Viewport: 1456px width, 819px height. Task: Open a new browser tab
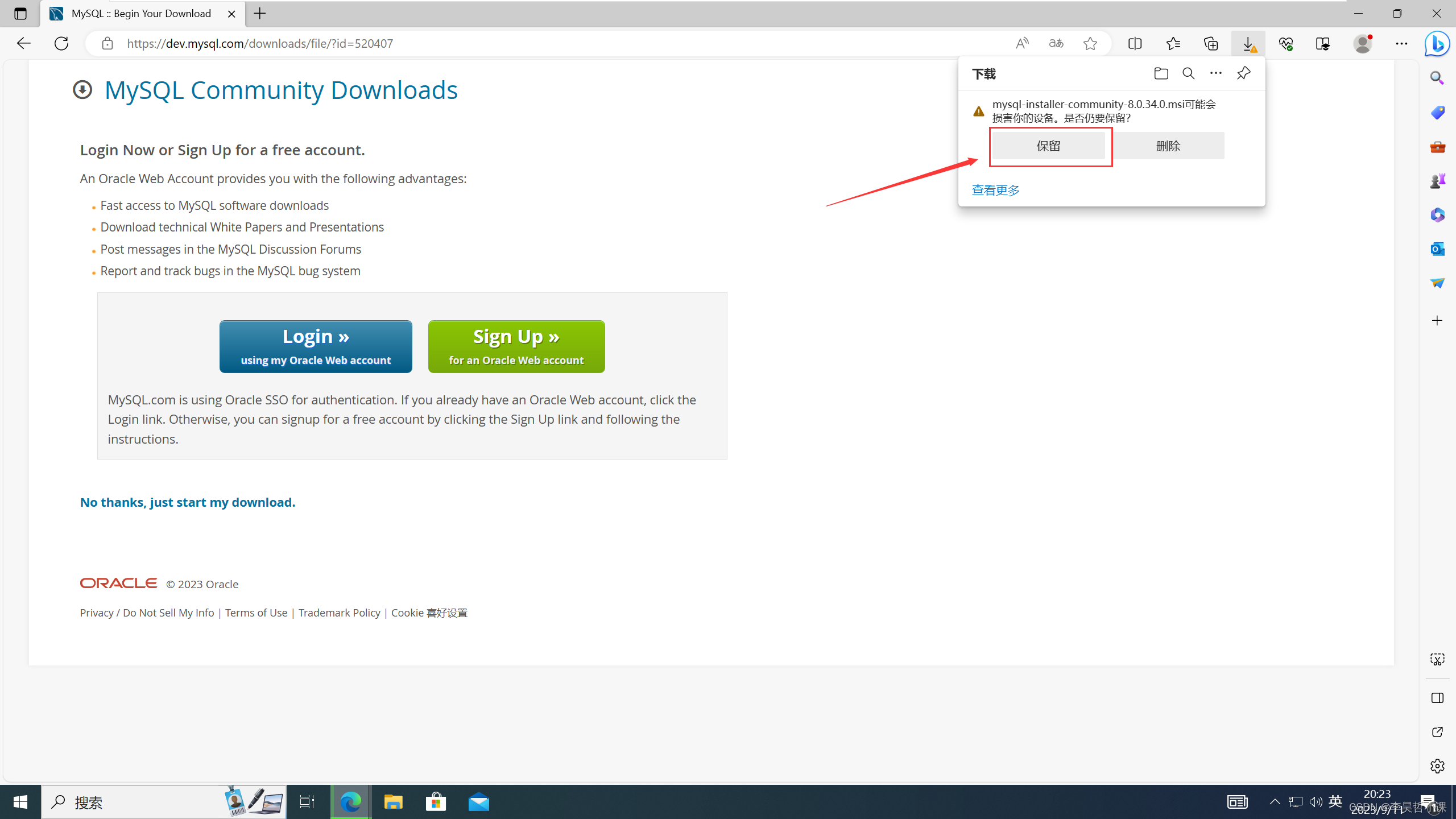pyautogui.click(x=260, y=14)
